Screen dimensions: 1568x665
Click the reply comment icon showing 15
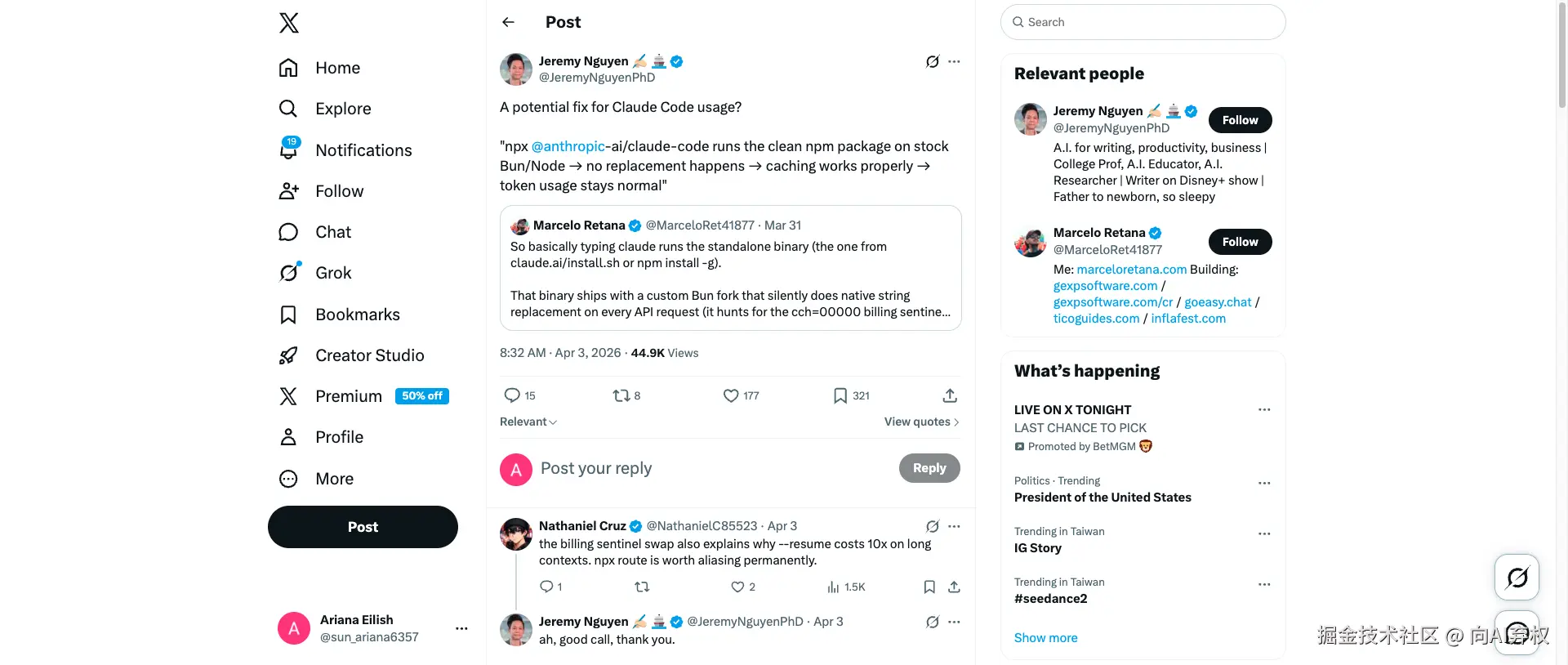tap(513, 396)
